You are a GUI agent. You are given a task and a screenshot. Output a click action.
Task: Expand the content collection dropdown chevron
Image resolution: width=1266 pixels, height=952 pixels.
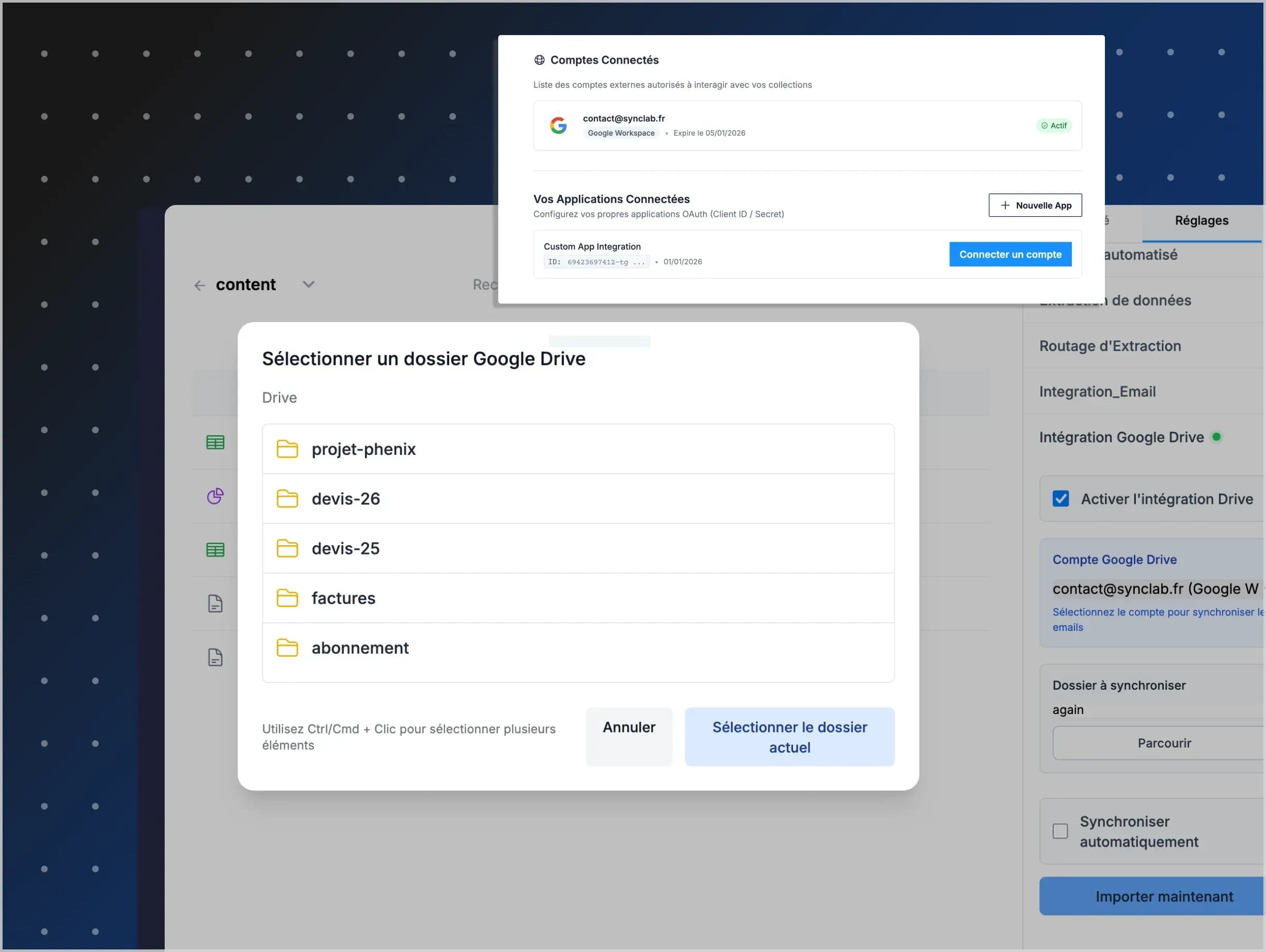[x=308, y=284]
